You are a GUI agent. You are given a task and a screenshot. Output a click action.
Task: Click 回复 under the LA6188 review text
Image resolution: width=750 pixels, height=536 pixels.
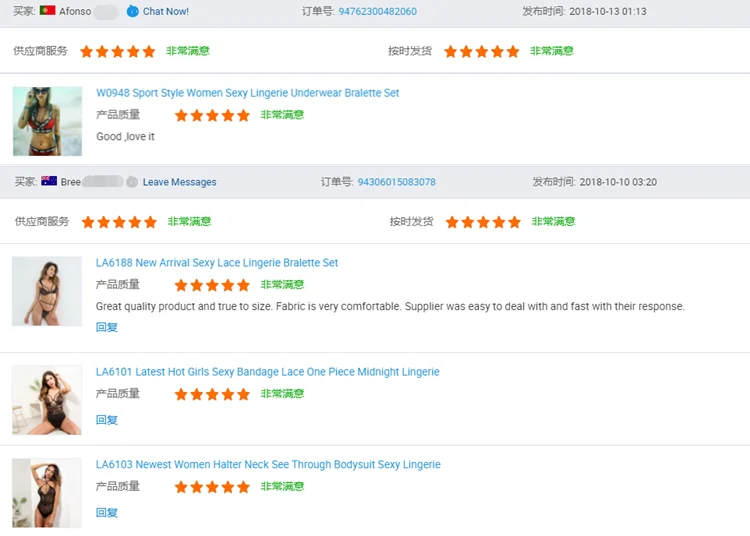106,327
